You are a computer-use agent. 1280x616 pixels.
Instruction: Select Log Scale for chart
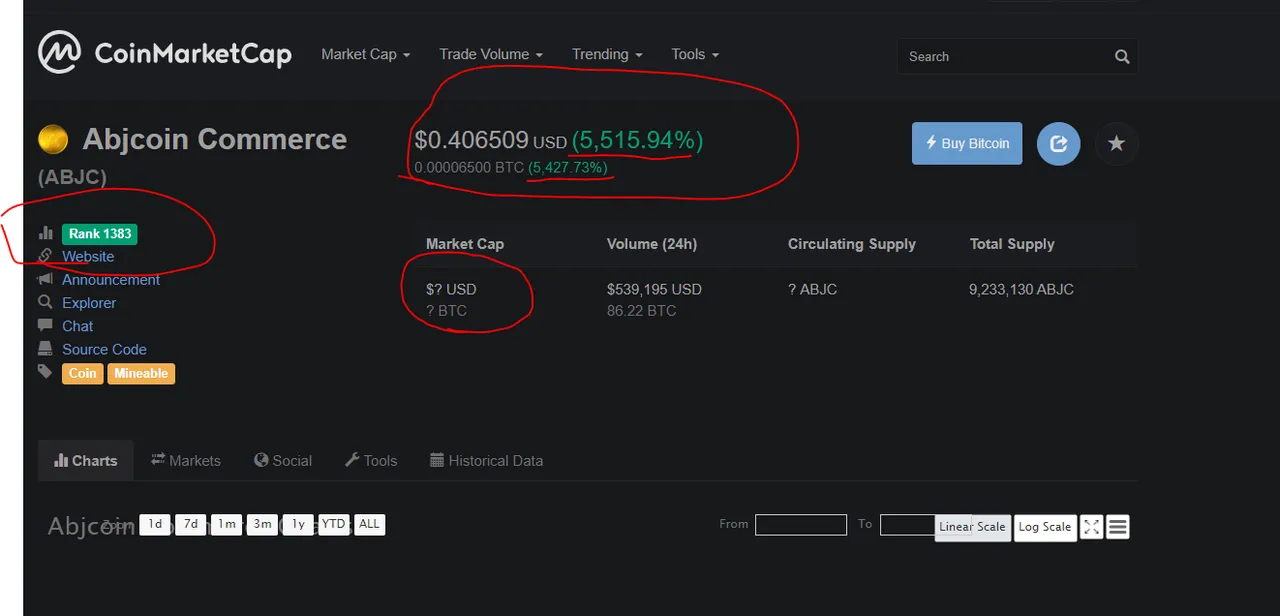point(1045,527)
